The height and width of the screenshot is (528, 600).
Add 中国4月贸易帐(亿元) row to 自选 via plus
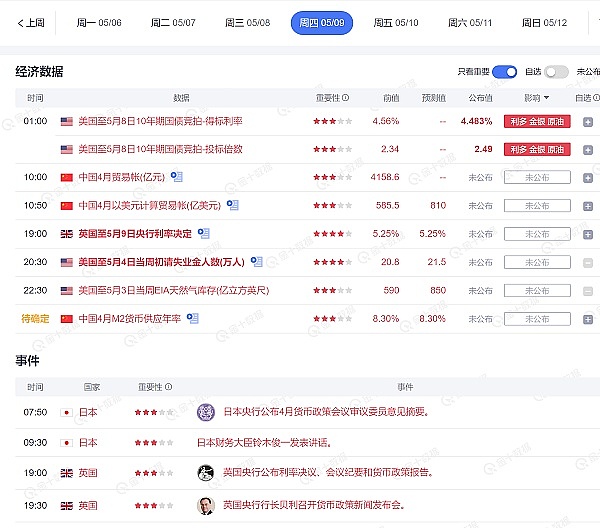point(587,177)
